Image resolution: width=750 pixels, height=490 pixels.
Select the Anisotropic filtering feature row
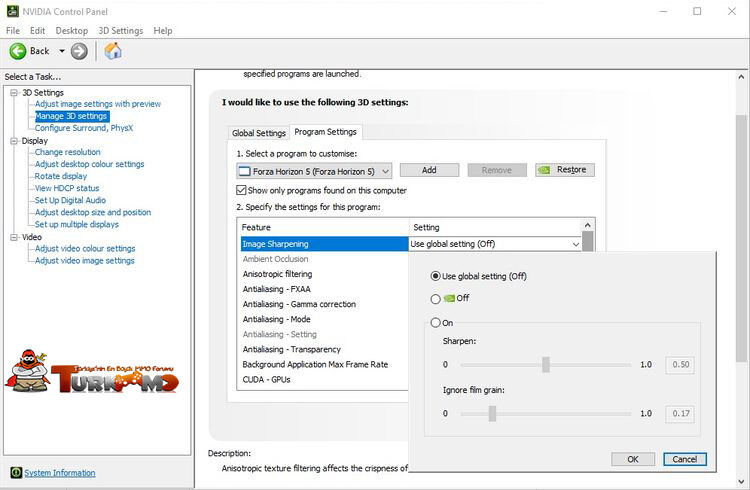324,274
